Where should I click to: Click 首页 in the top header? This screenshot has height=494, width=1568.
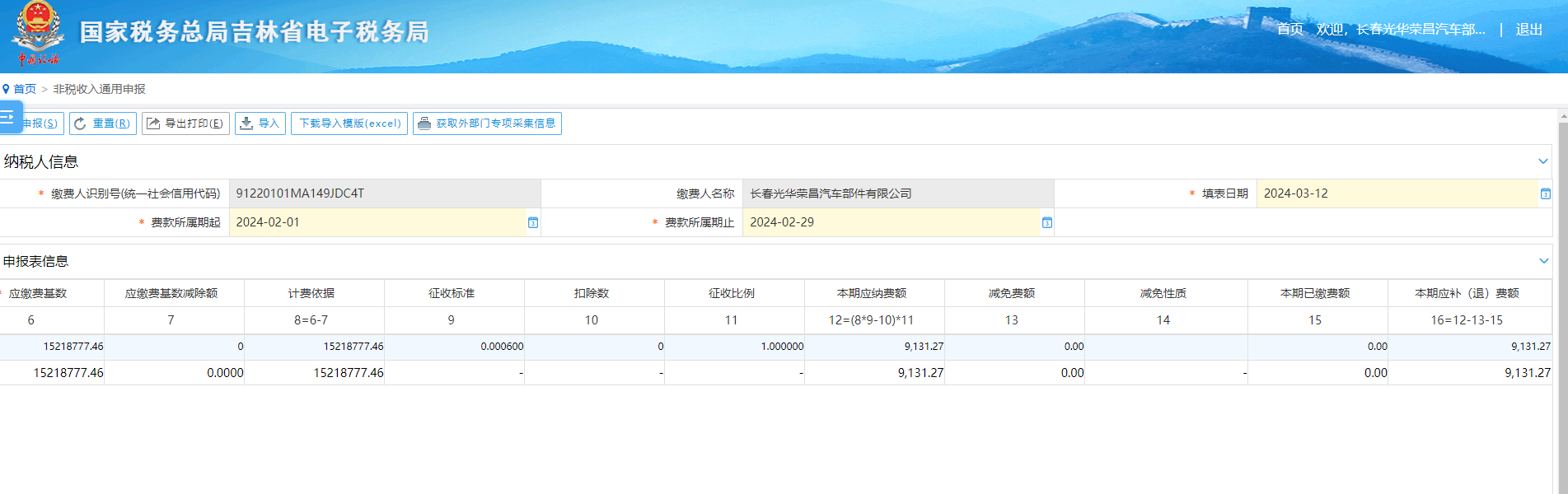pyautogui.click(x=1290, y=30)
